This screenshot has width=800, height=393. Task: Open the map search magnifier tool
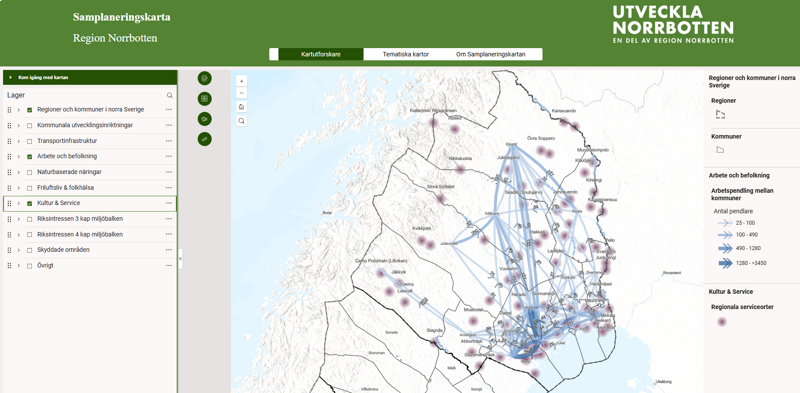coord(242,121)
